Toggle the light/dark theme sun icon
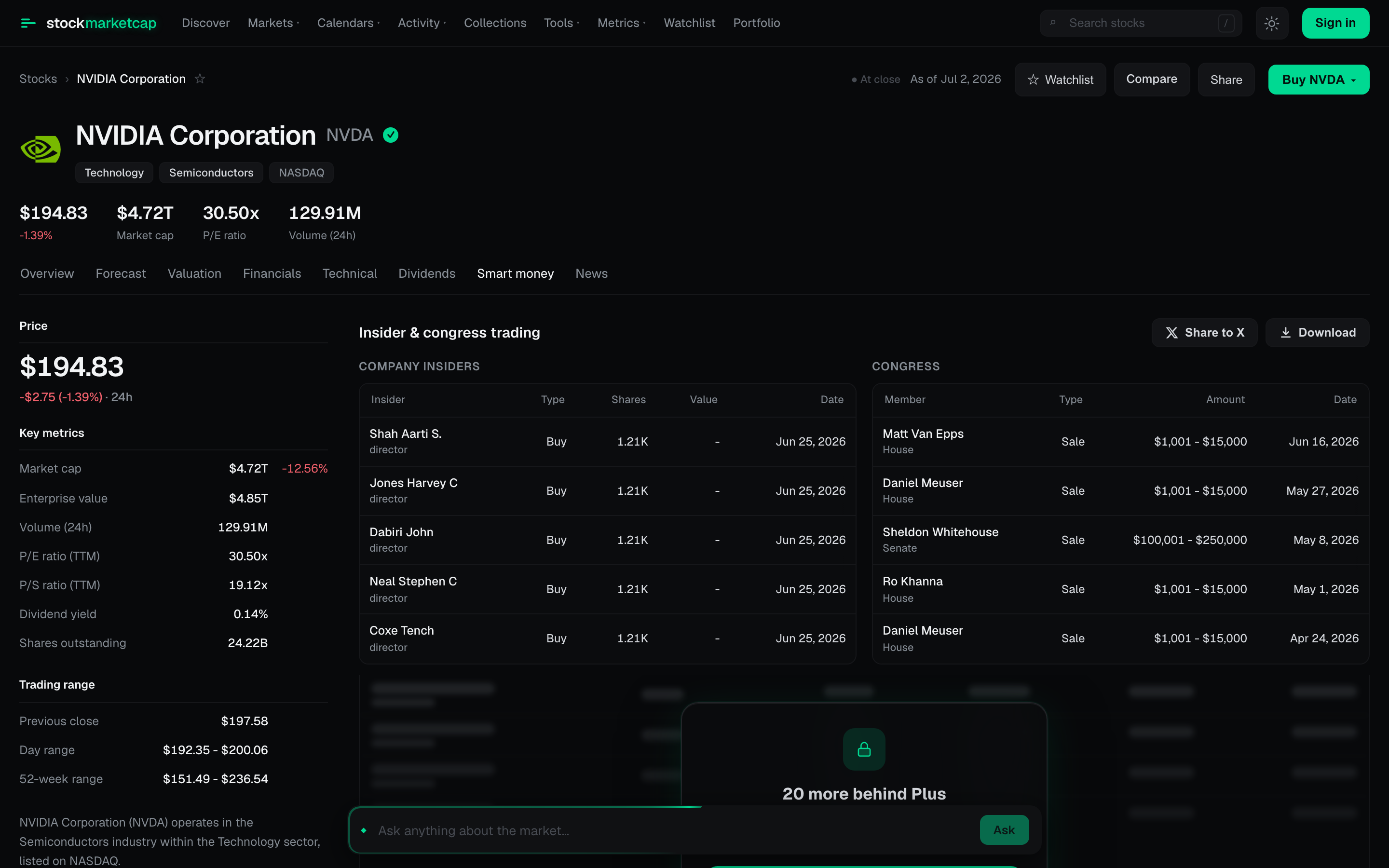The image size is (1389, 868). (x=1271, y=23)
